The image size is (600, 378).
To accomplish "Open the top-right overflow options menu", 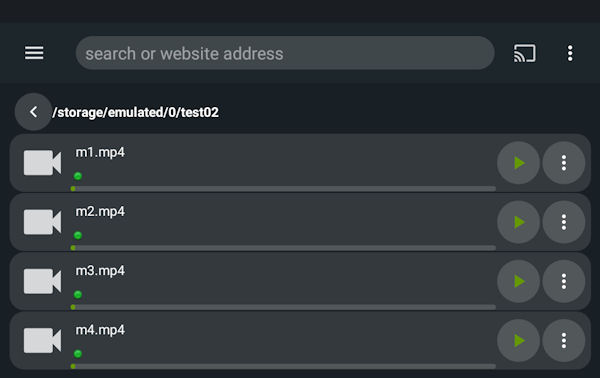I will [570, 53].
